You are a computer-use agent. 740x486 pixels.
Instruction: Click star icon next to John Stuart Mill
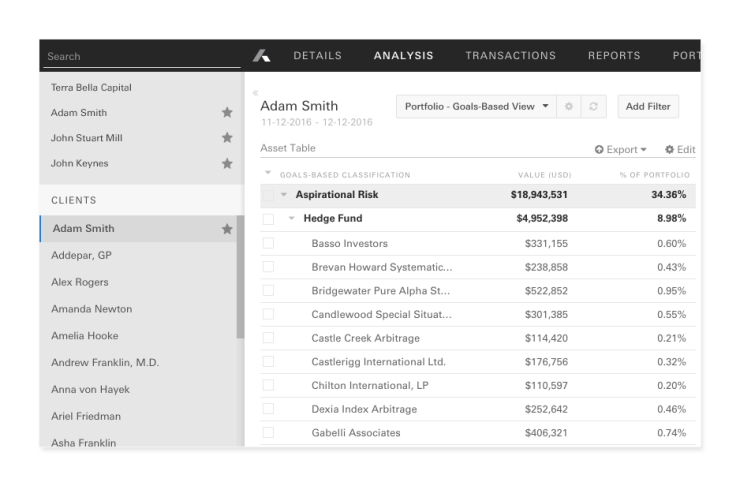point(227,138)
